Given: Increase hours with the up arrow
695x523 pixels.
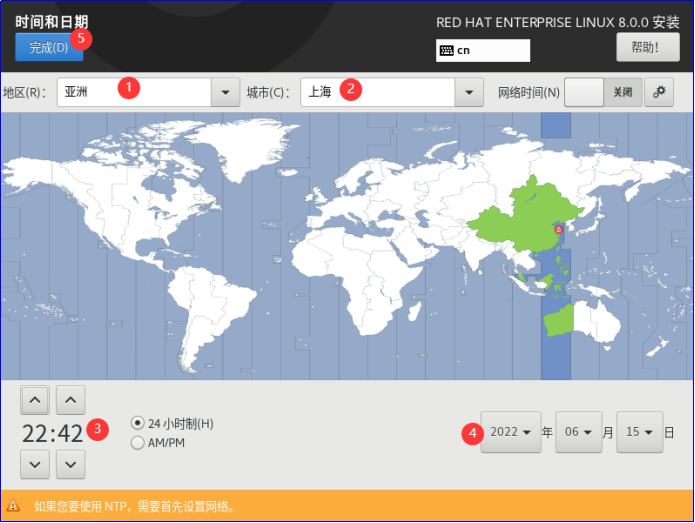Looking at the screenshot, I should click(x=35, y=400).
